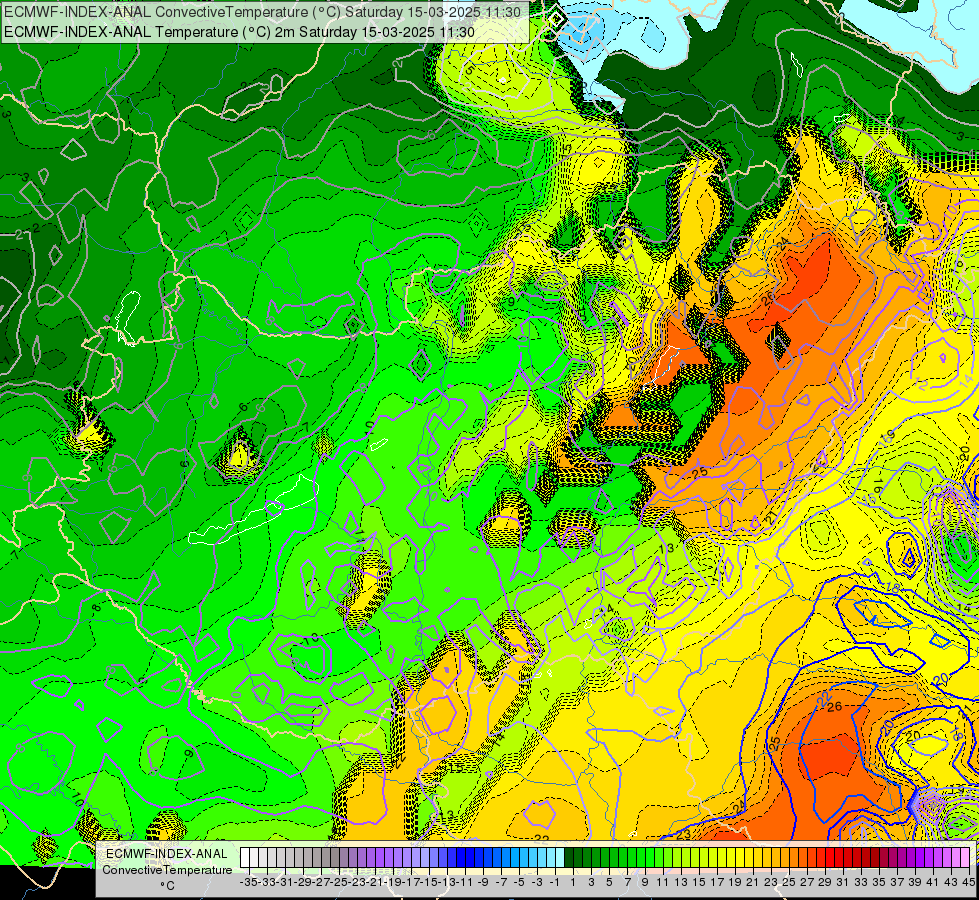This screenshot has height=900, width=979.
Task: Click the °C unit label in the legend
Action: (x=167, y=886)
